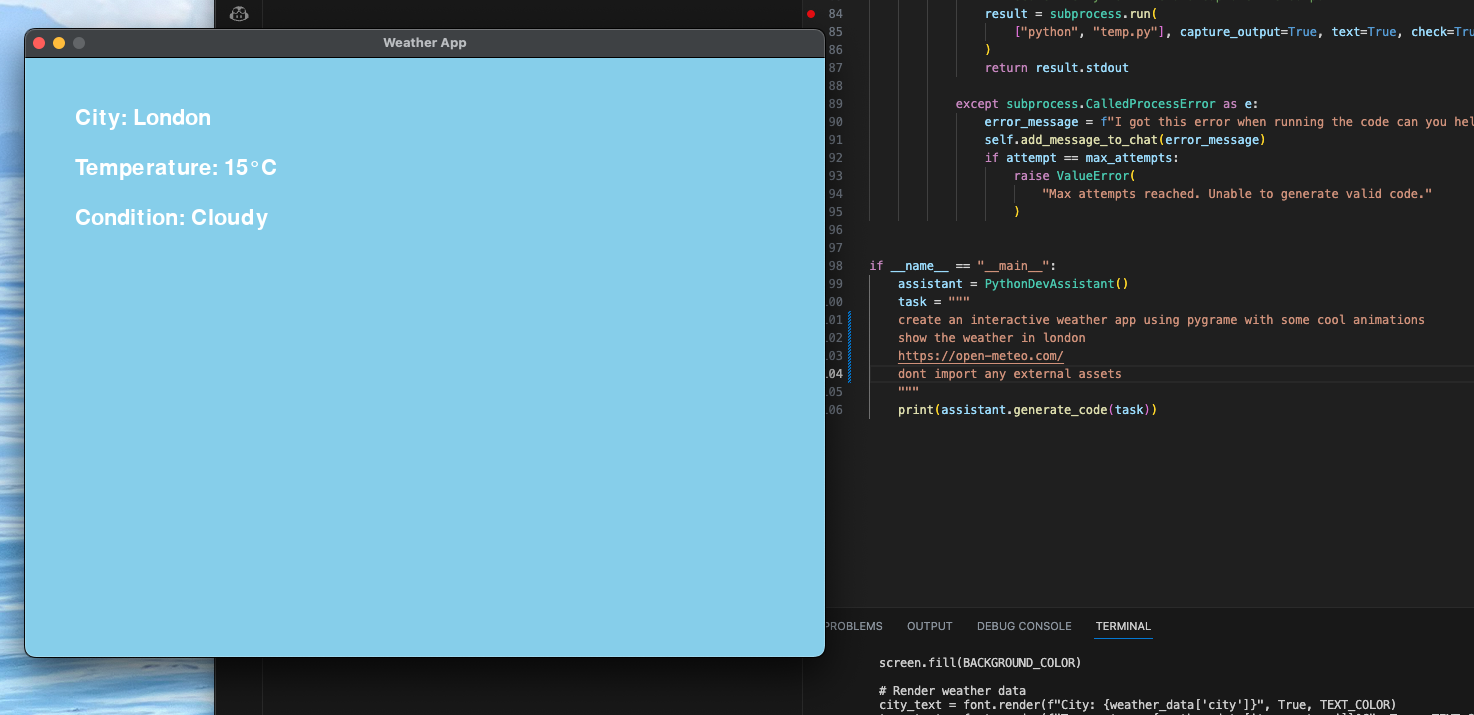Screen dimensions: 1474x715
Task: Click the "show the weather in london" line
Action: click(x=992, y=338)
